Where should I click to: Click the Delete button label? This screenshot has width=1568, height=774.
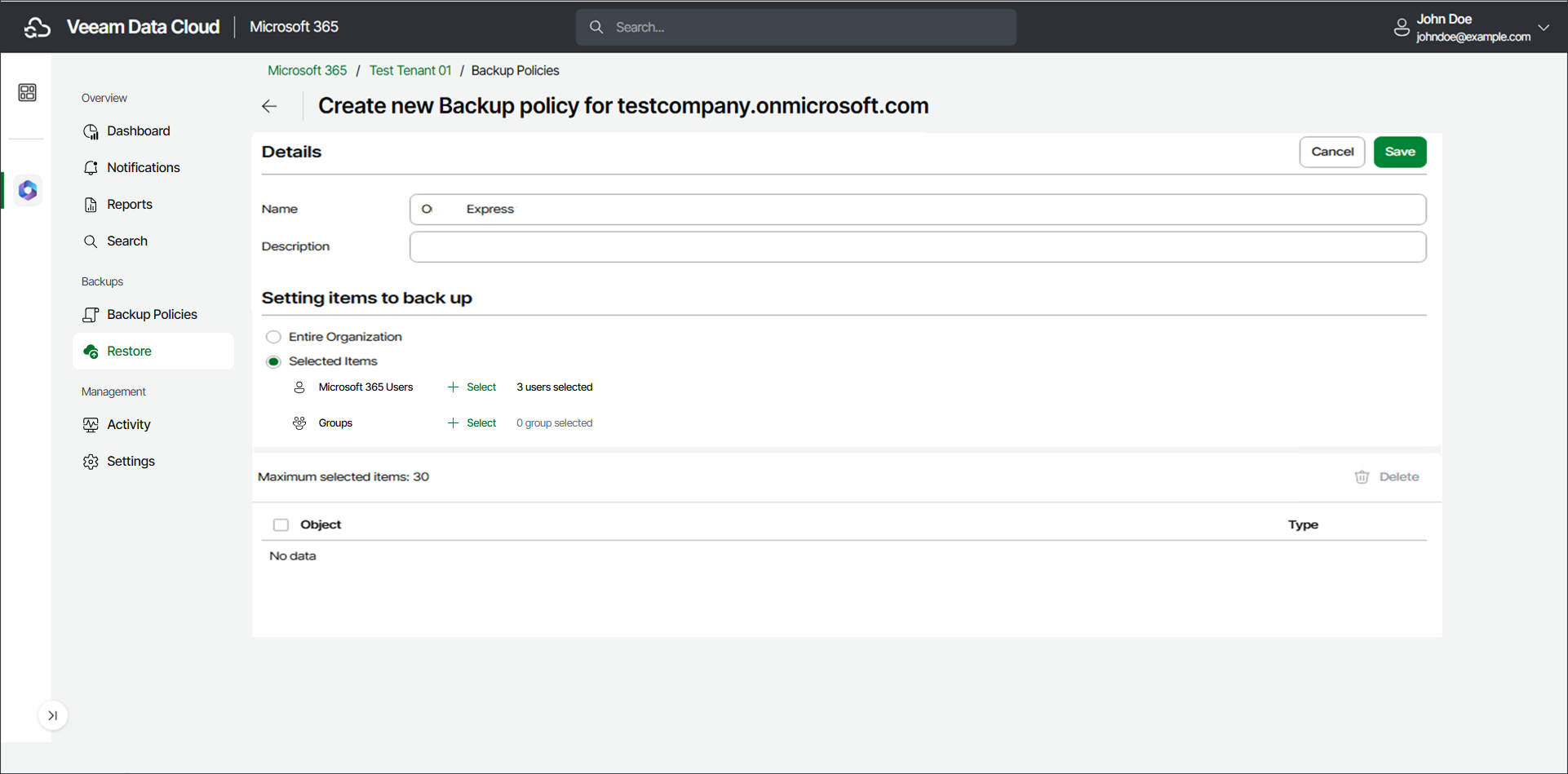click(x=1399, y=477)
